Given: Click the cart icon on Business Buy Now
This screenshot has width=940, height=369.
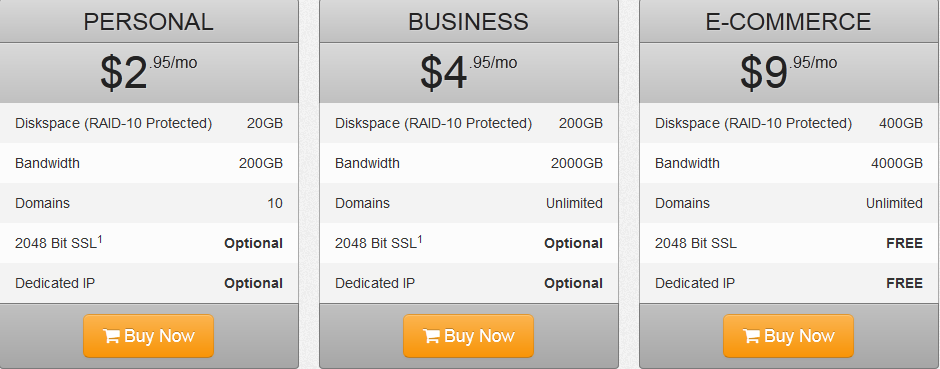Looking at the screenshot, I should [x=432, y=336].
